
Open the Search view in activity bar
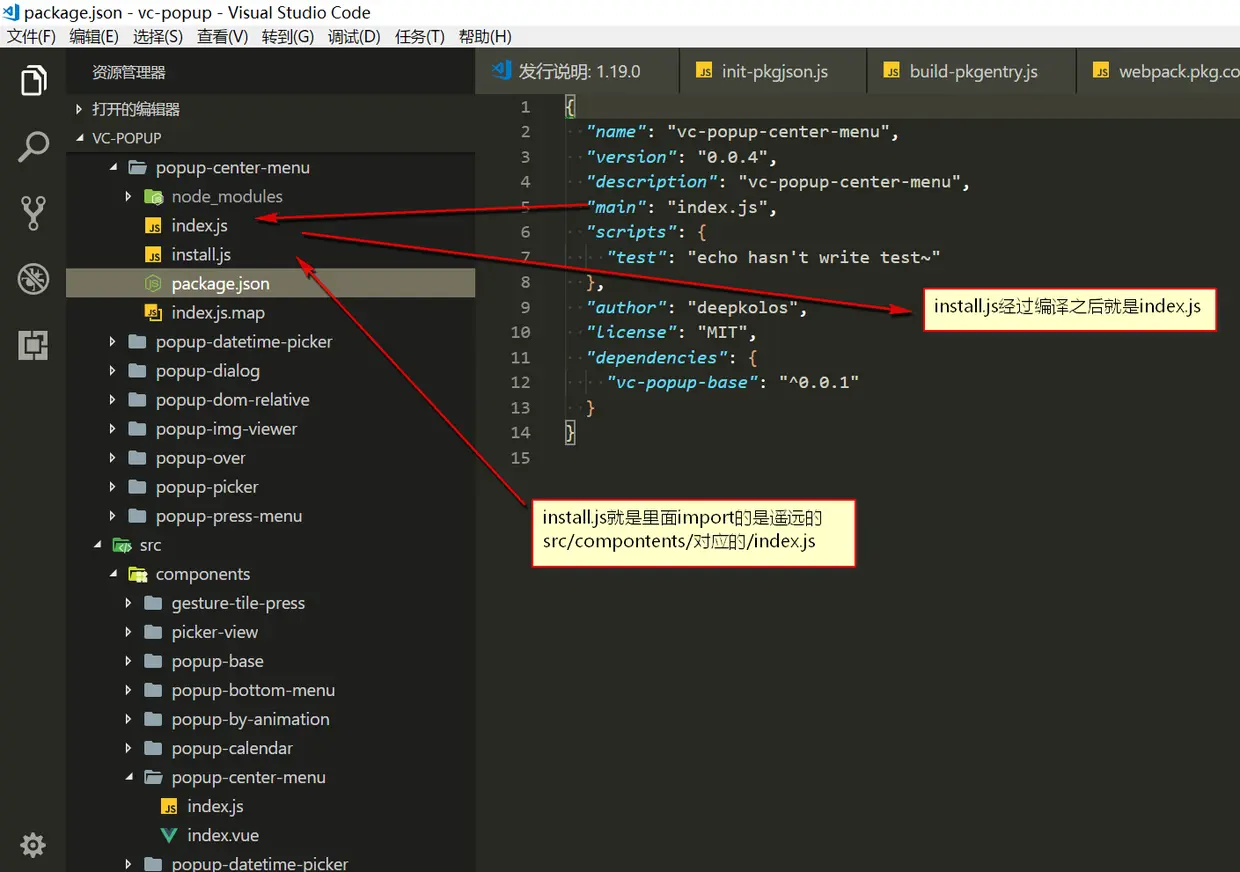pyautogui.click(x=33, y=147)
